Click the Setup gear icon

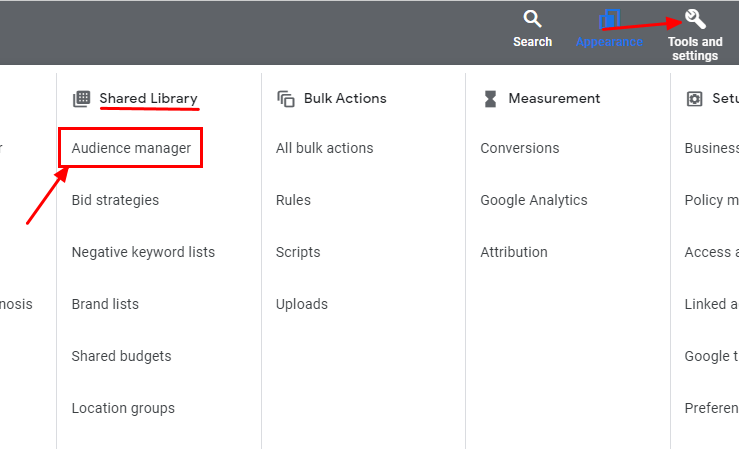tap(694, 99)
